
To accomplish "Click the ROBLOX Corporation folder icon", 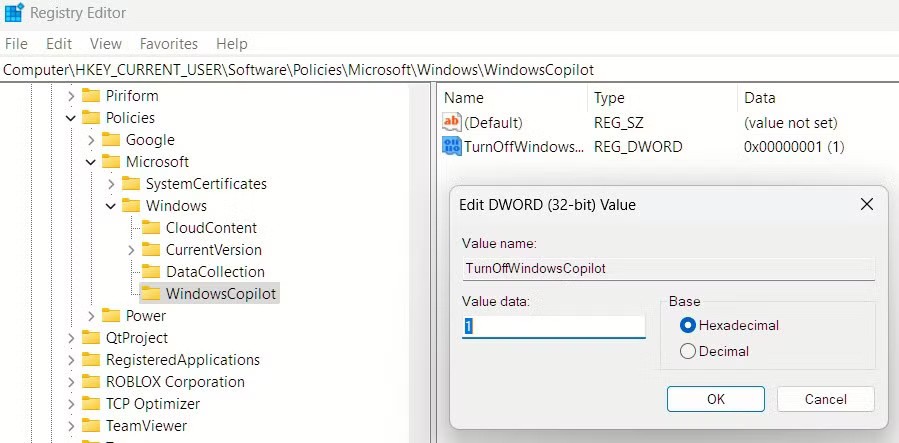I will pyautogui.click(x=91, y=382).
